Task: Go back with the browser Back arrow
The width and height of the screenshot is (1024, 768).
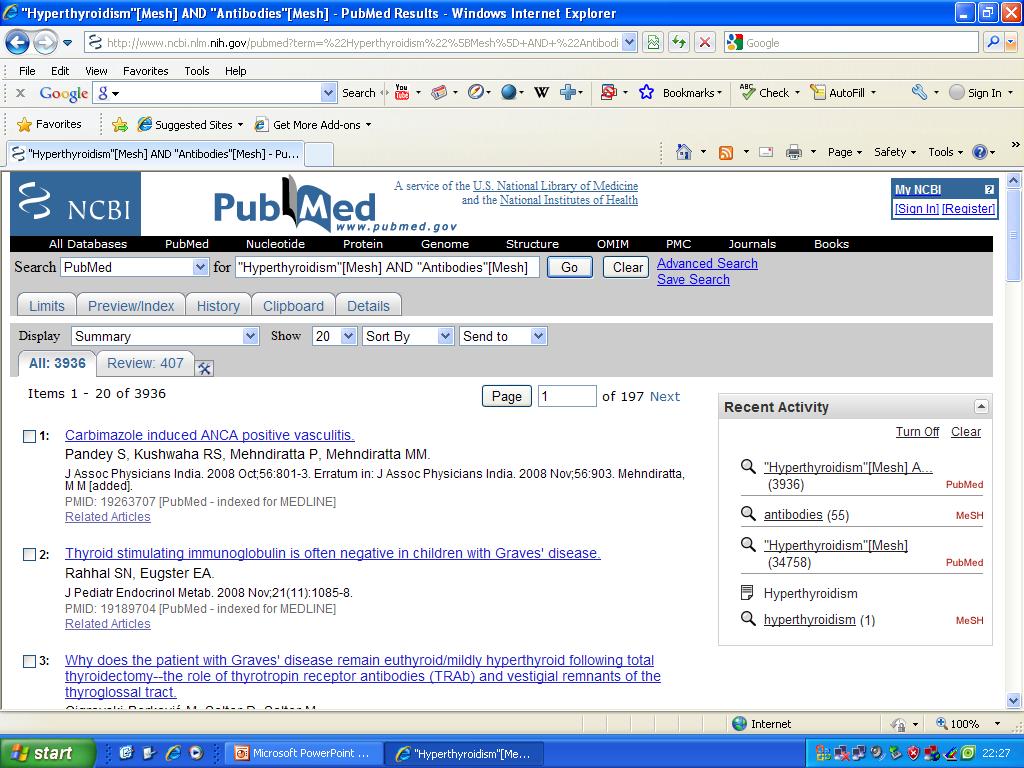Action: [x=18, y=43]
